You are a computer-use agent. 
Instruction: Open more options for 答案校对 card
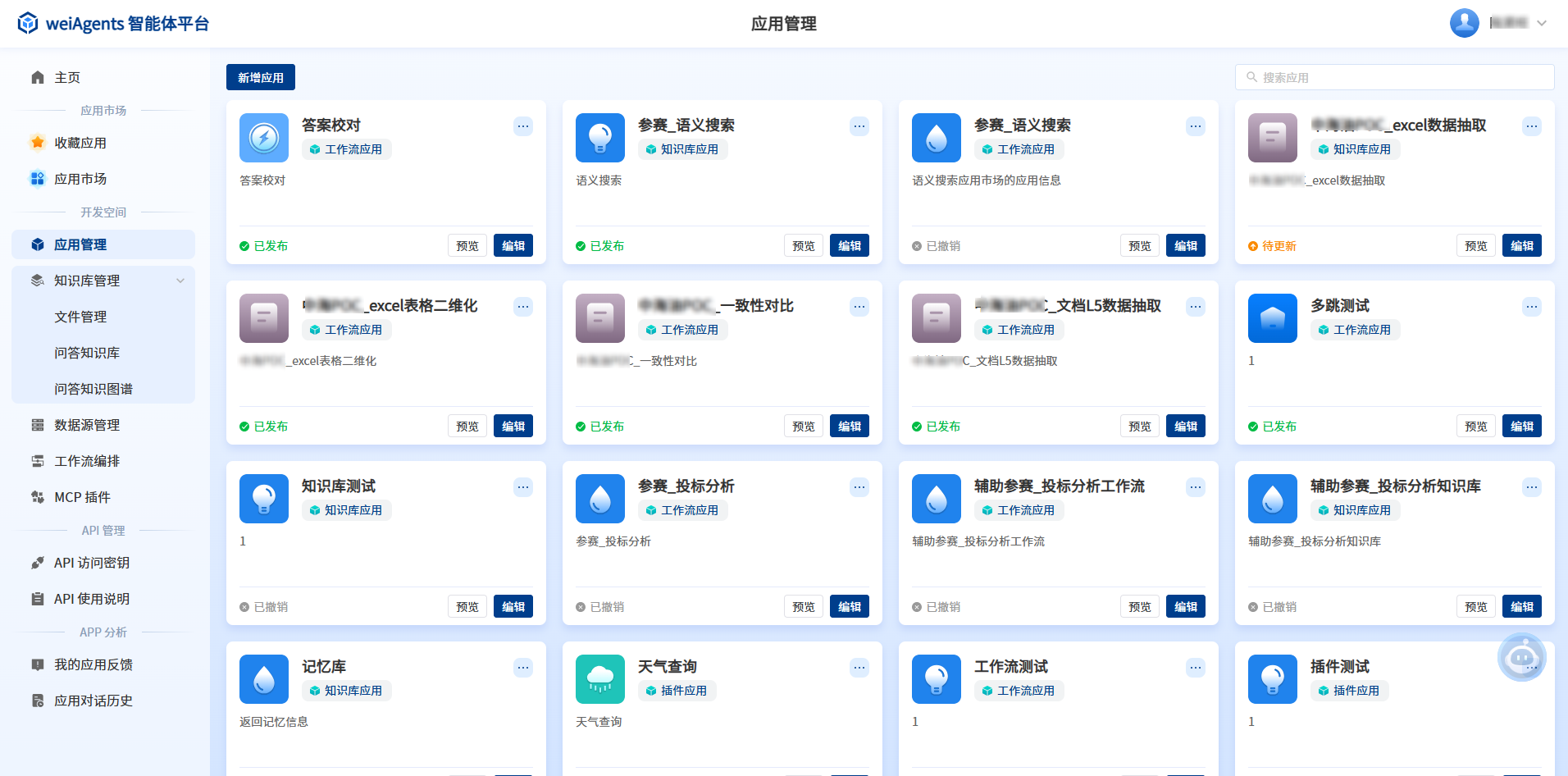(x=523, y=126)
